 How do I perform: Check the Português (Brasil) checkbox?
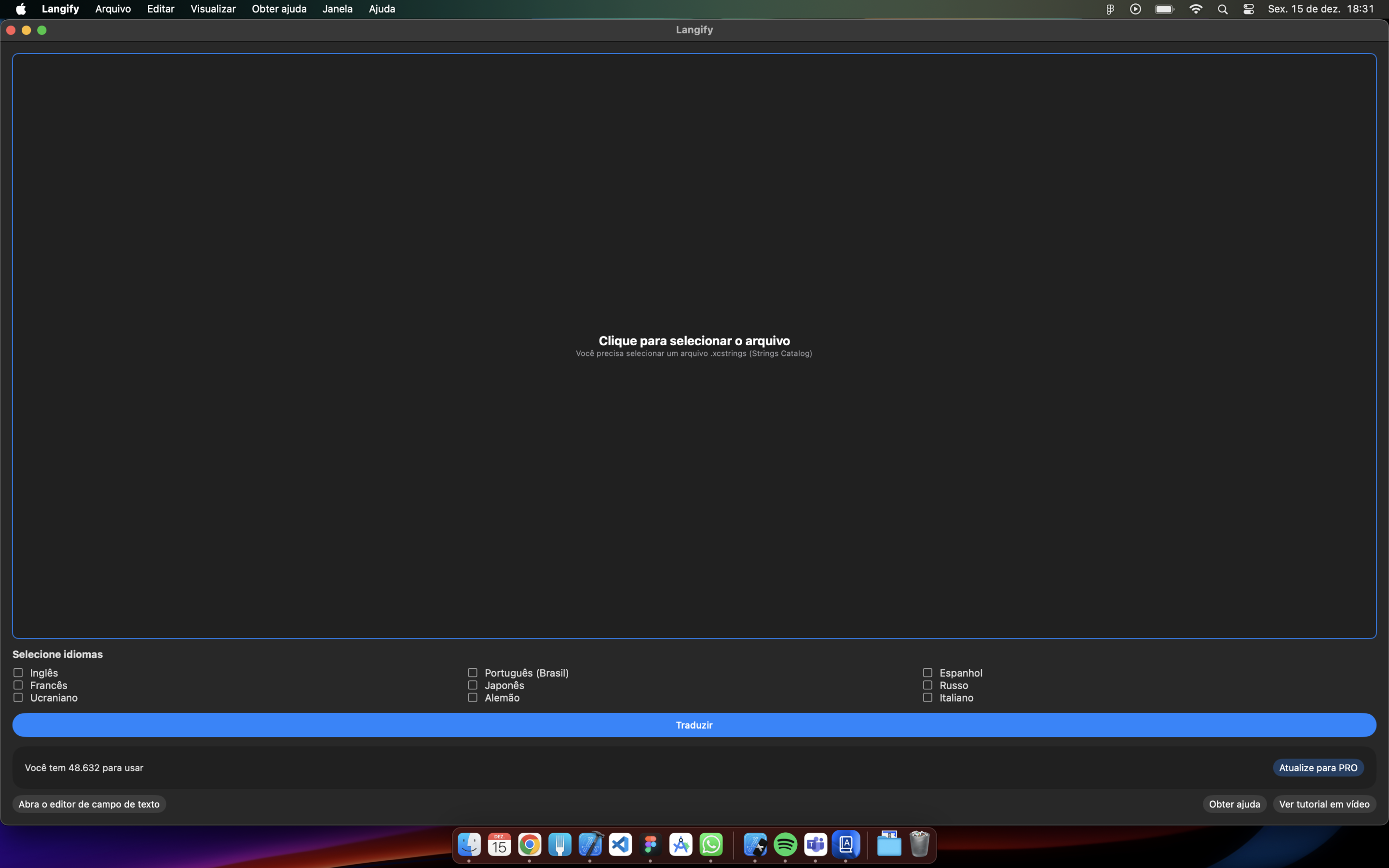click(x=472, y=672)
